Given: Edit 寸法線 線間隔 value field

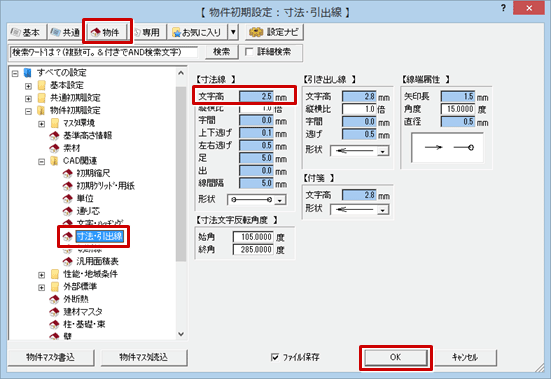Looking at the screenshot, I should click(257, 183).
